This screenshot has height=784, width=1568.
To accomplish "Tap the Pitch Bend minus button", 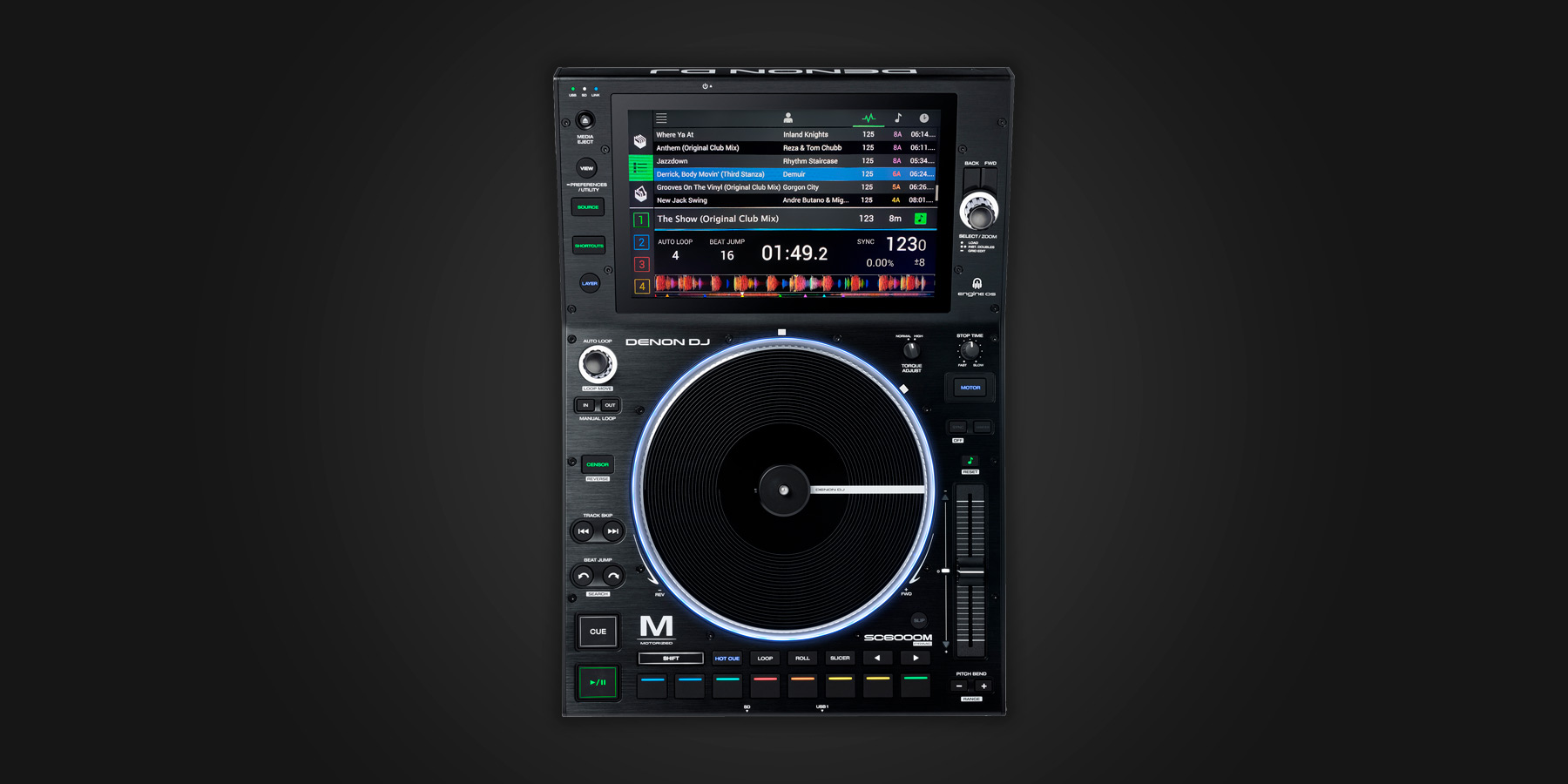I will point(959,686).
